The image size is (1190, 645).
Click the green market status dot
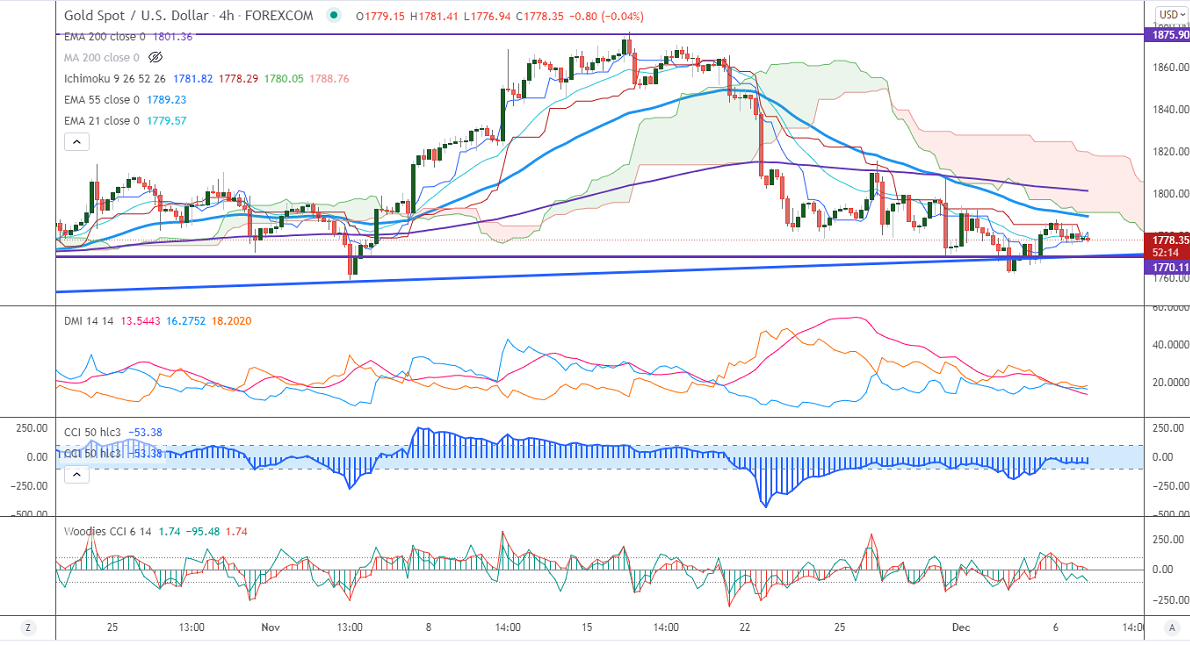(x=333, y=15)
